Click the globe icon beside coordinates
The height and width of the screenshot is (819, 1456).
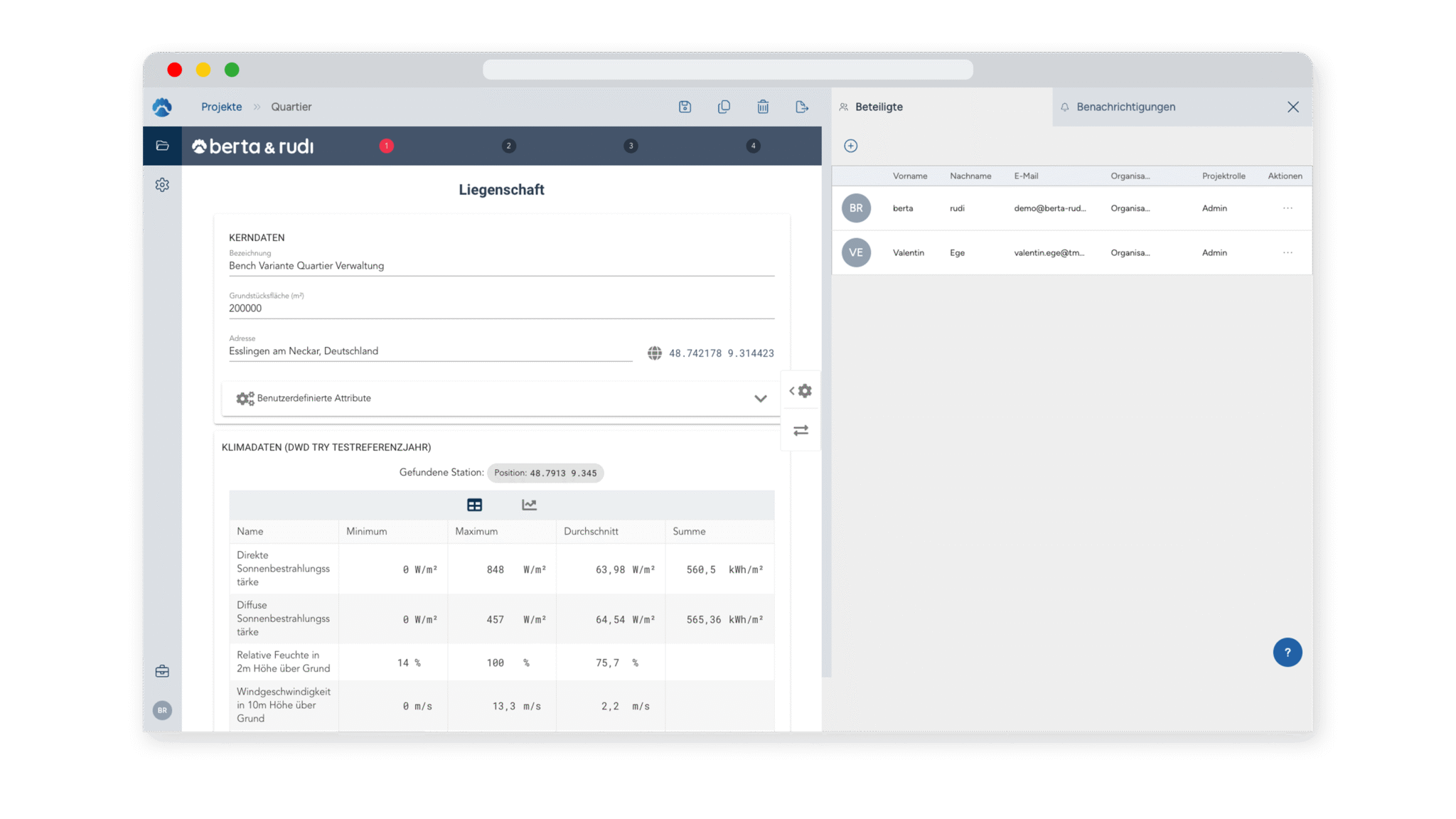(x=654, y=353)
